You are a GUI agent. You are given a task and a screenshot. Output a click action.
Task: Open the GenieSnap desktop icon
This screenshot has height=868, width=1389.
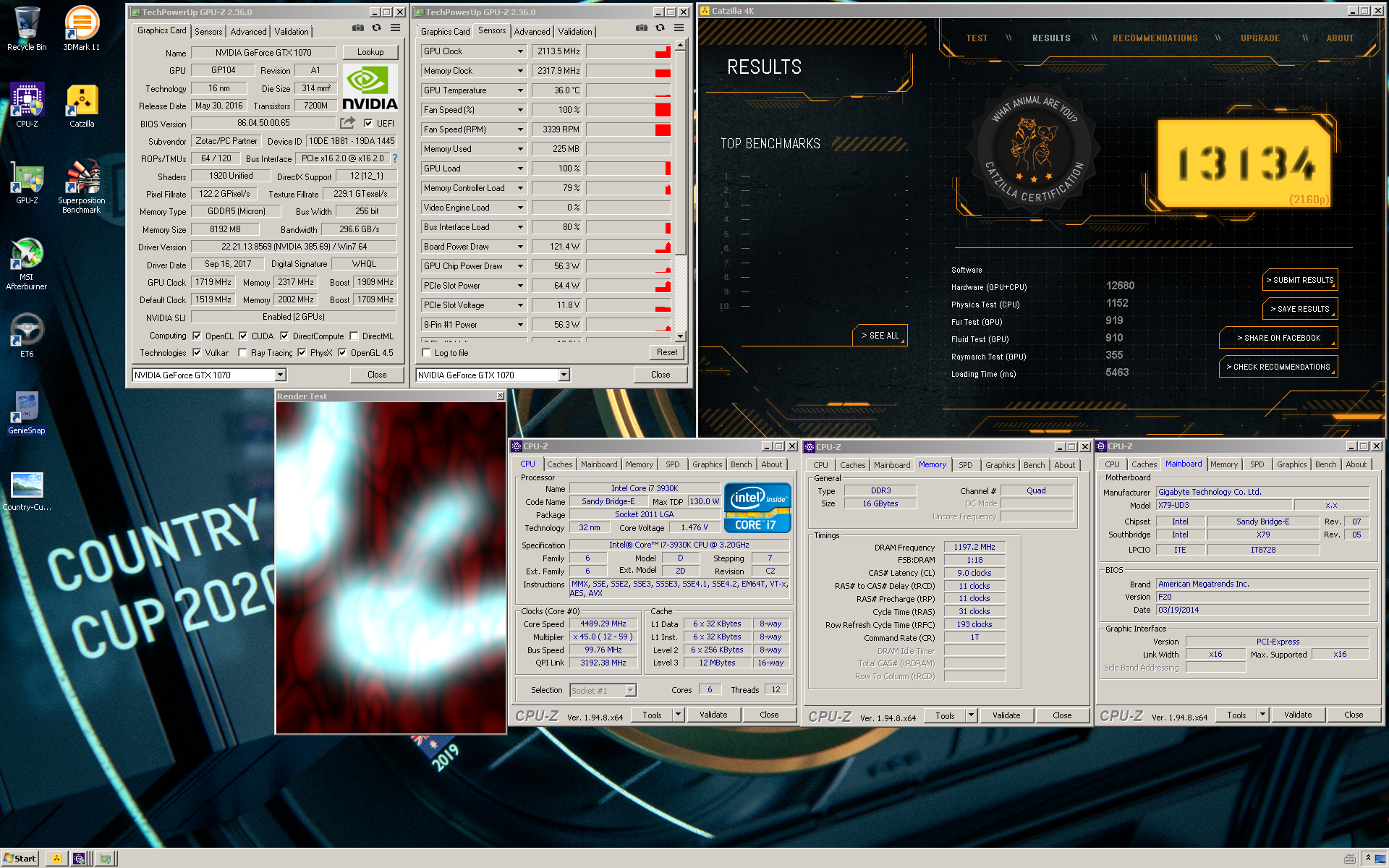(27, 412)
